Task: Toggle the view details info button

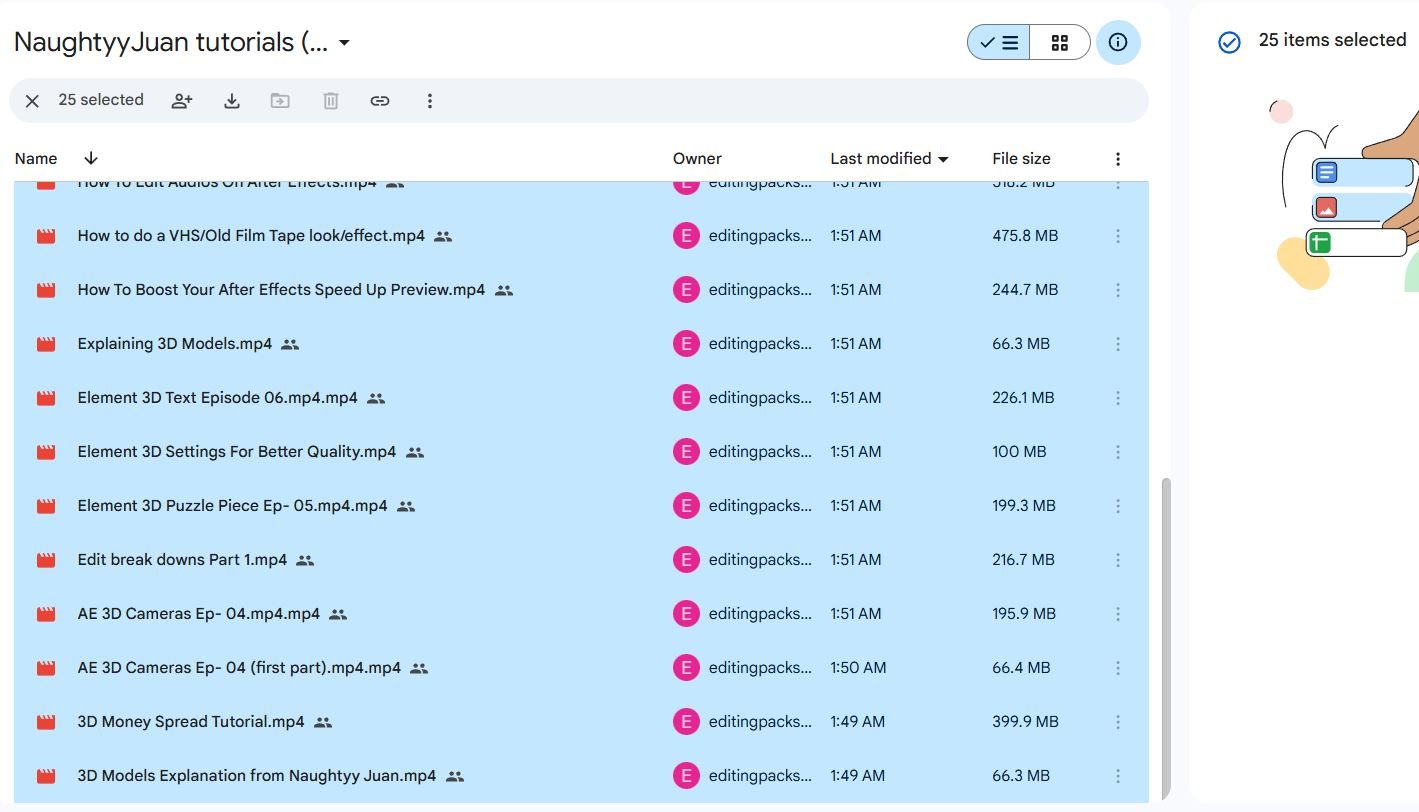Action: [x=1118, y=43]
